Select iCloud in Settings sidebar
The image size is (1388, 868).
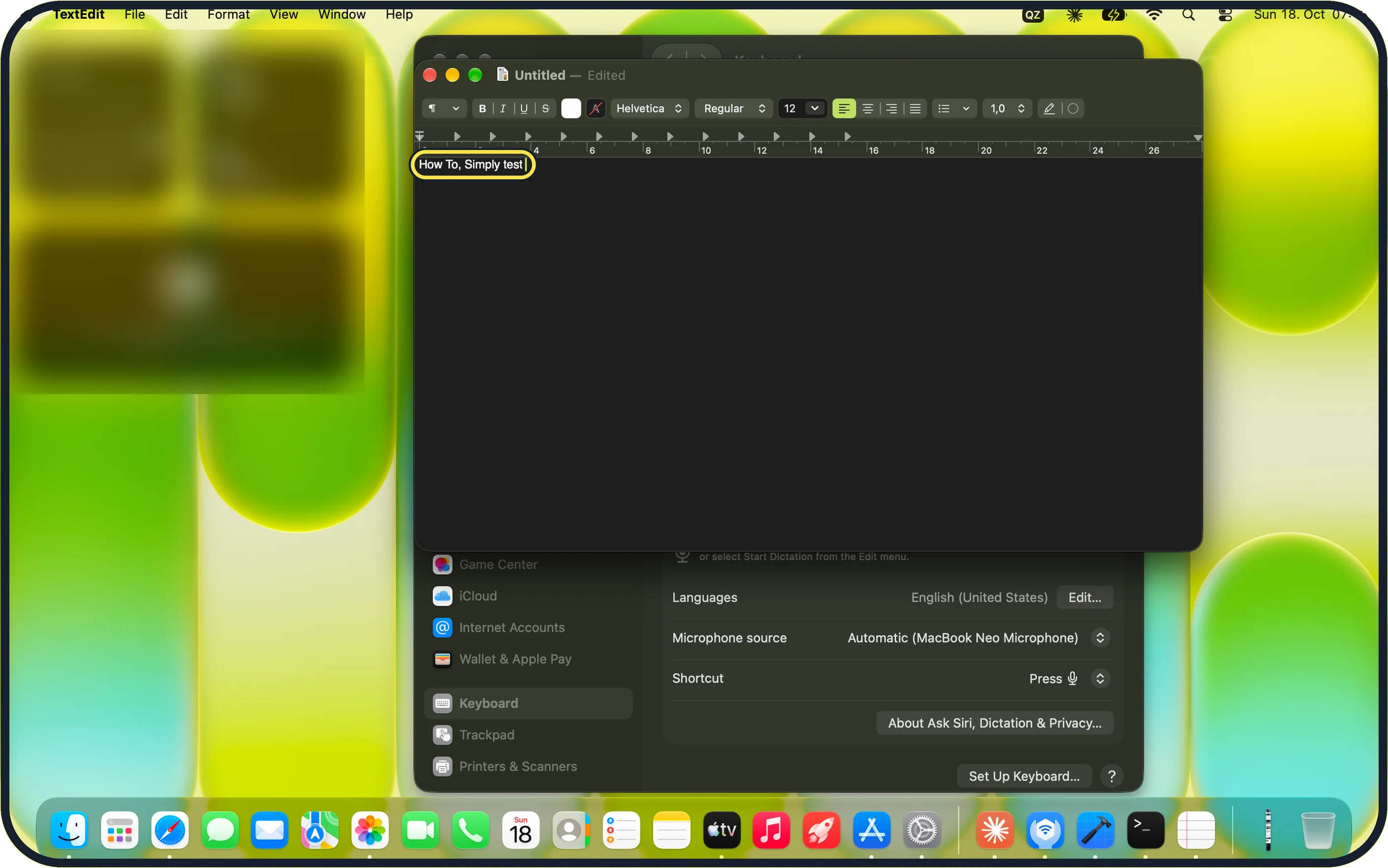(x=528, y=596)
